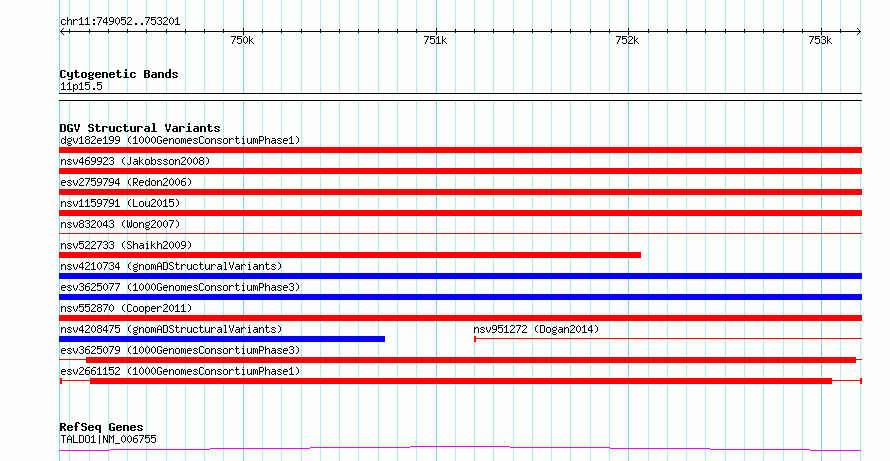
Task: Select variant label nsv832043 (Wong2007)
Action: (120, 224)
